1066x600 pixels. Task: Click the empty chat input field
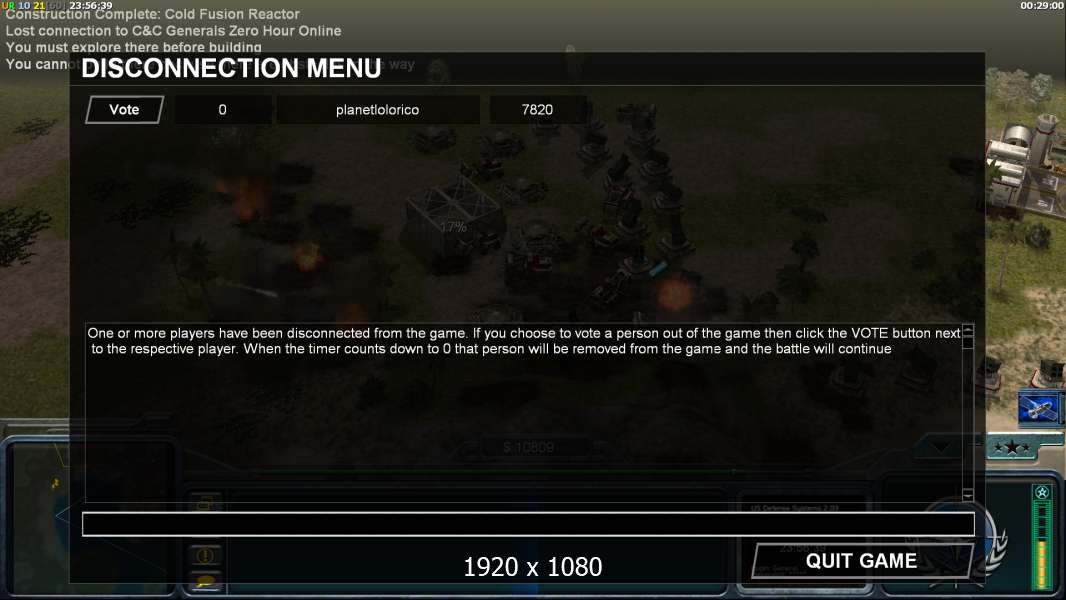[x=528, y=524]
